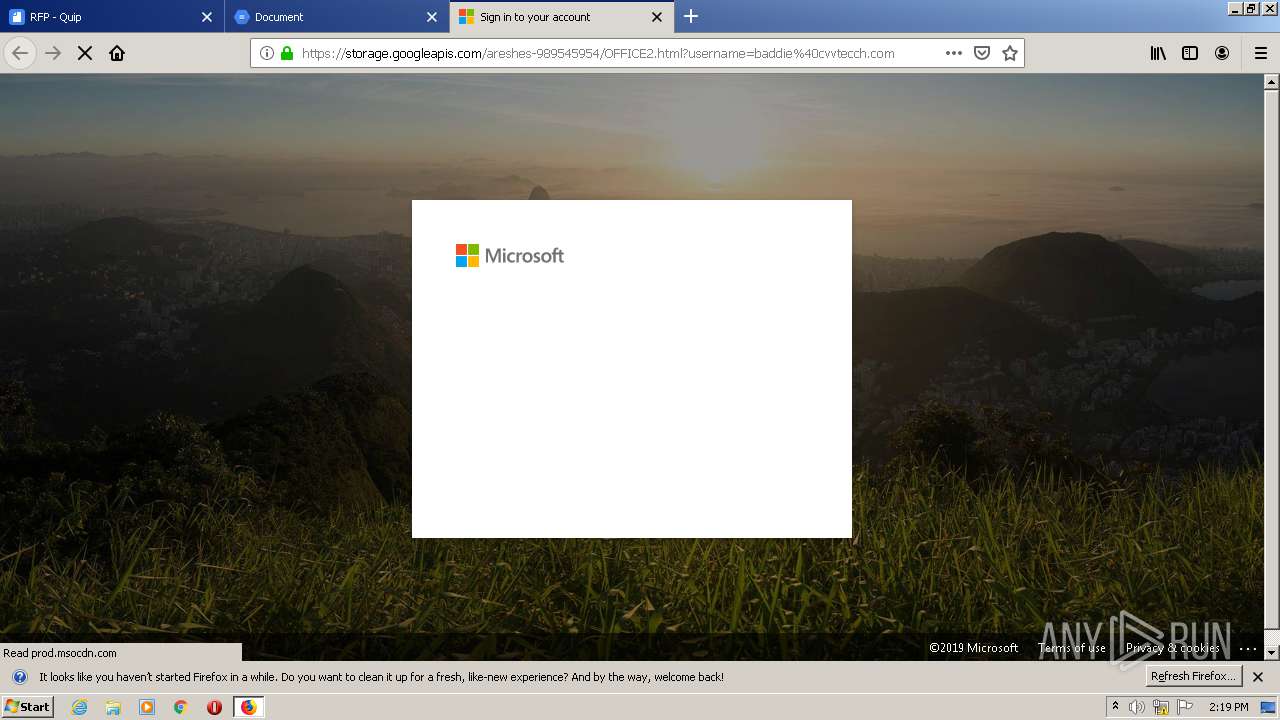This screenshot has height=720, width=1280.
Task: Open the Terms of use link
Action: (x=1072, y=648)
